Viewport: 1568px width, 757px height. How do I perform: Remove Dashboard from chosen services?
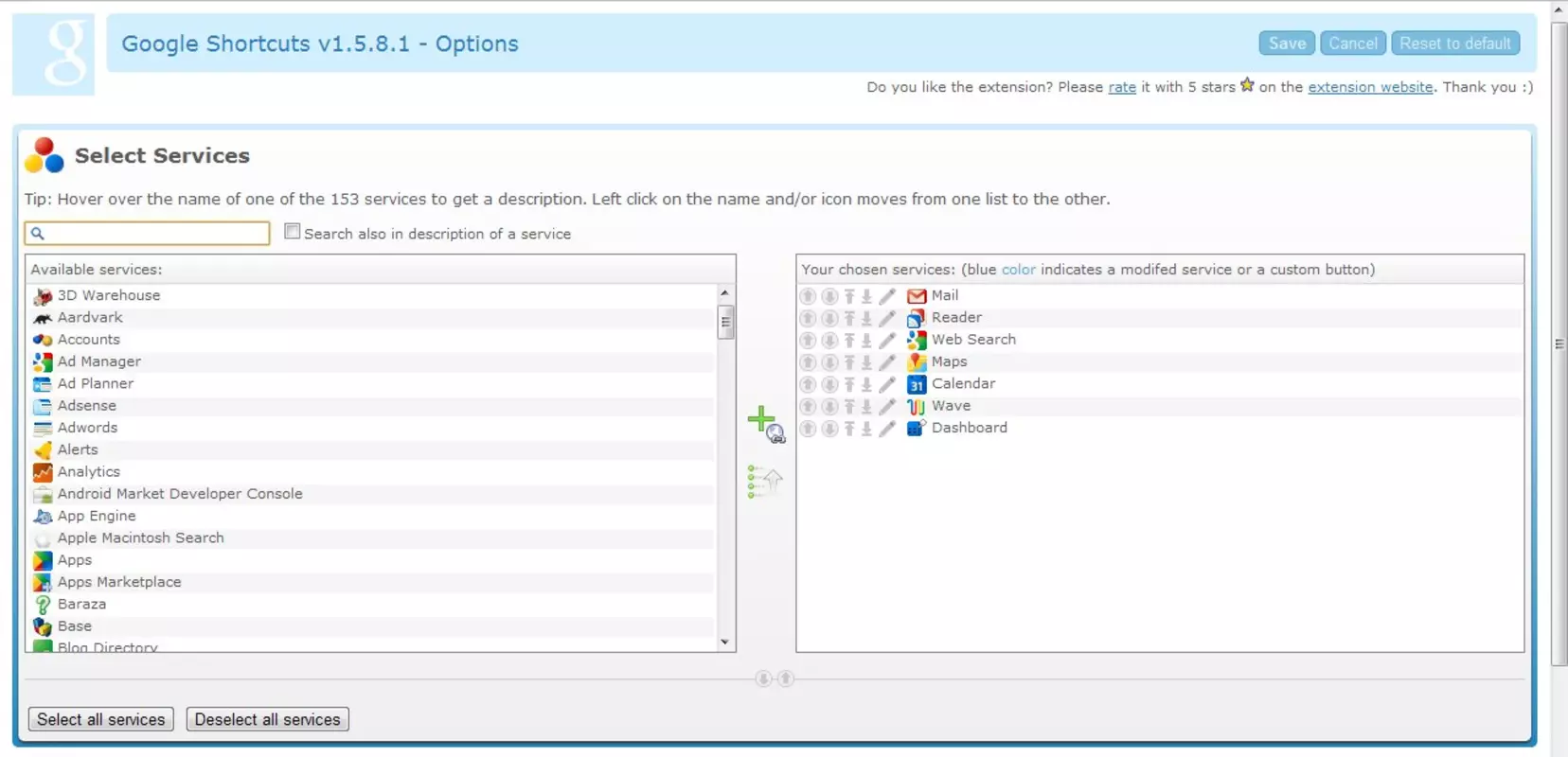point(970,428)
